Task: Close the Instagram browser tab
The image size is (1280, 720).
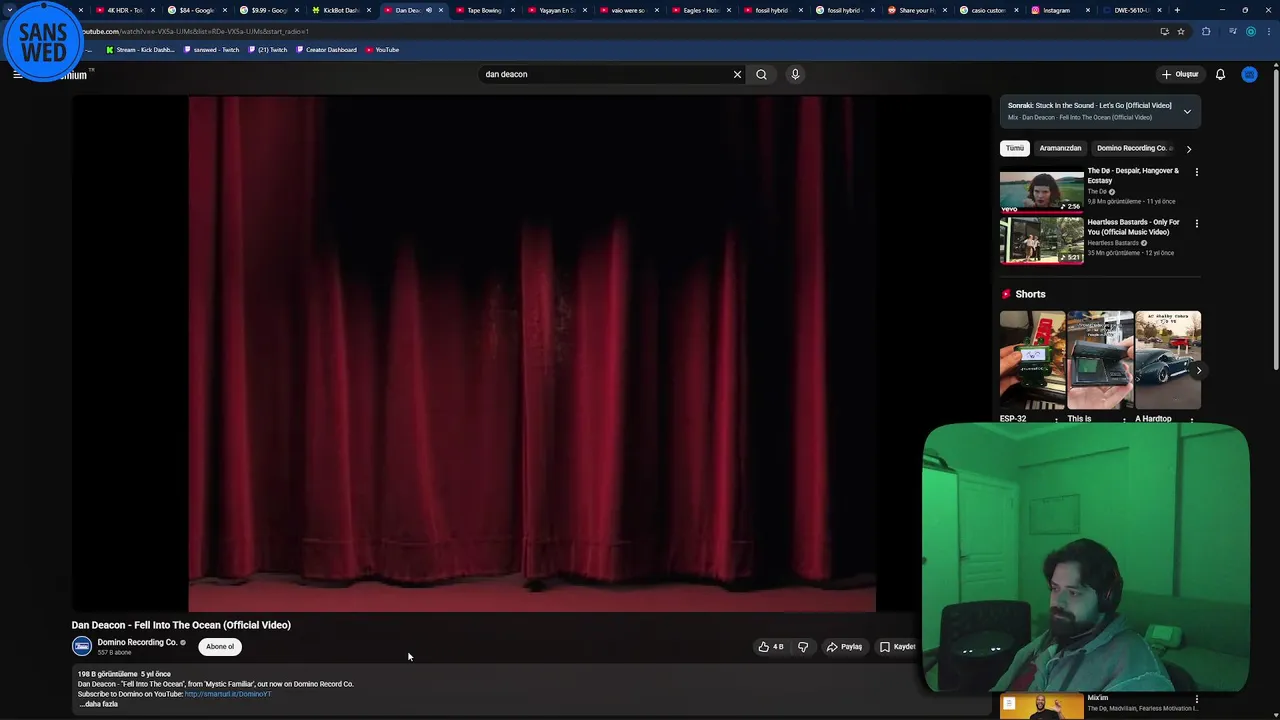Action: coord(1088,10)
